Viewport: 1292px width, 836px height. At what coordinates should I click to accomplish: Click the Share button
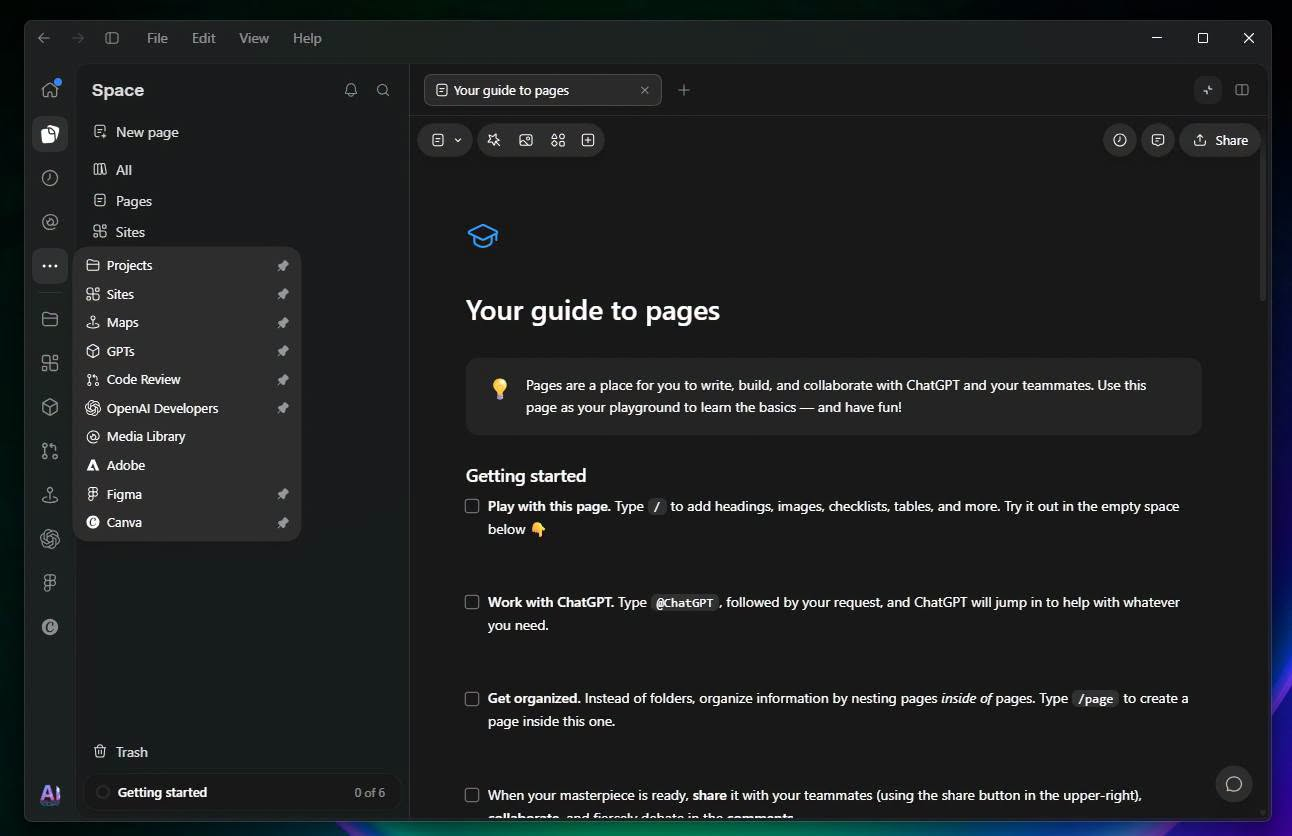point(1220,140)
